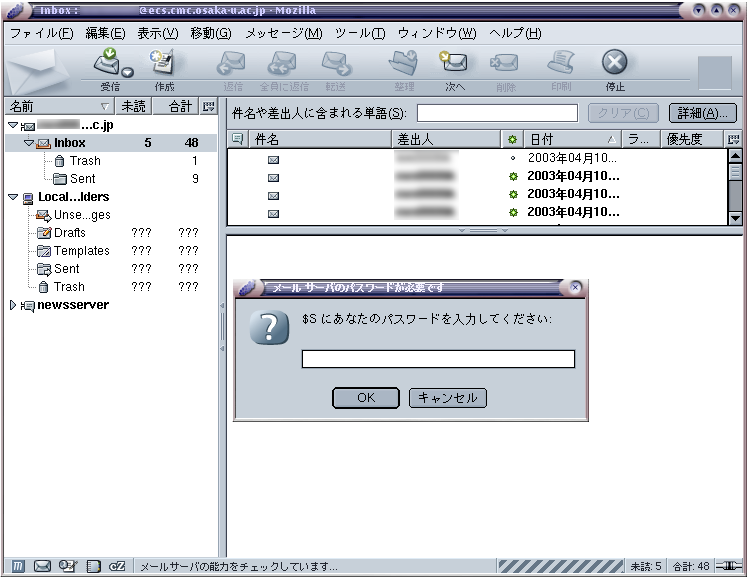Toggle read status of the first message
The width and height of the screenshot is (747, 577).
tap(513, 158)
